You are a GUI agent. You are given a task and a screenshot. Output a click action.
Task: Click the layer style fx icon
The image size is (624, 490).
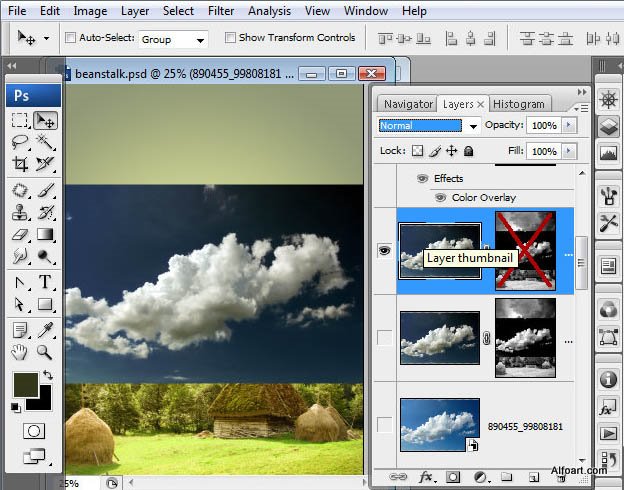(x=426, y=477)
